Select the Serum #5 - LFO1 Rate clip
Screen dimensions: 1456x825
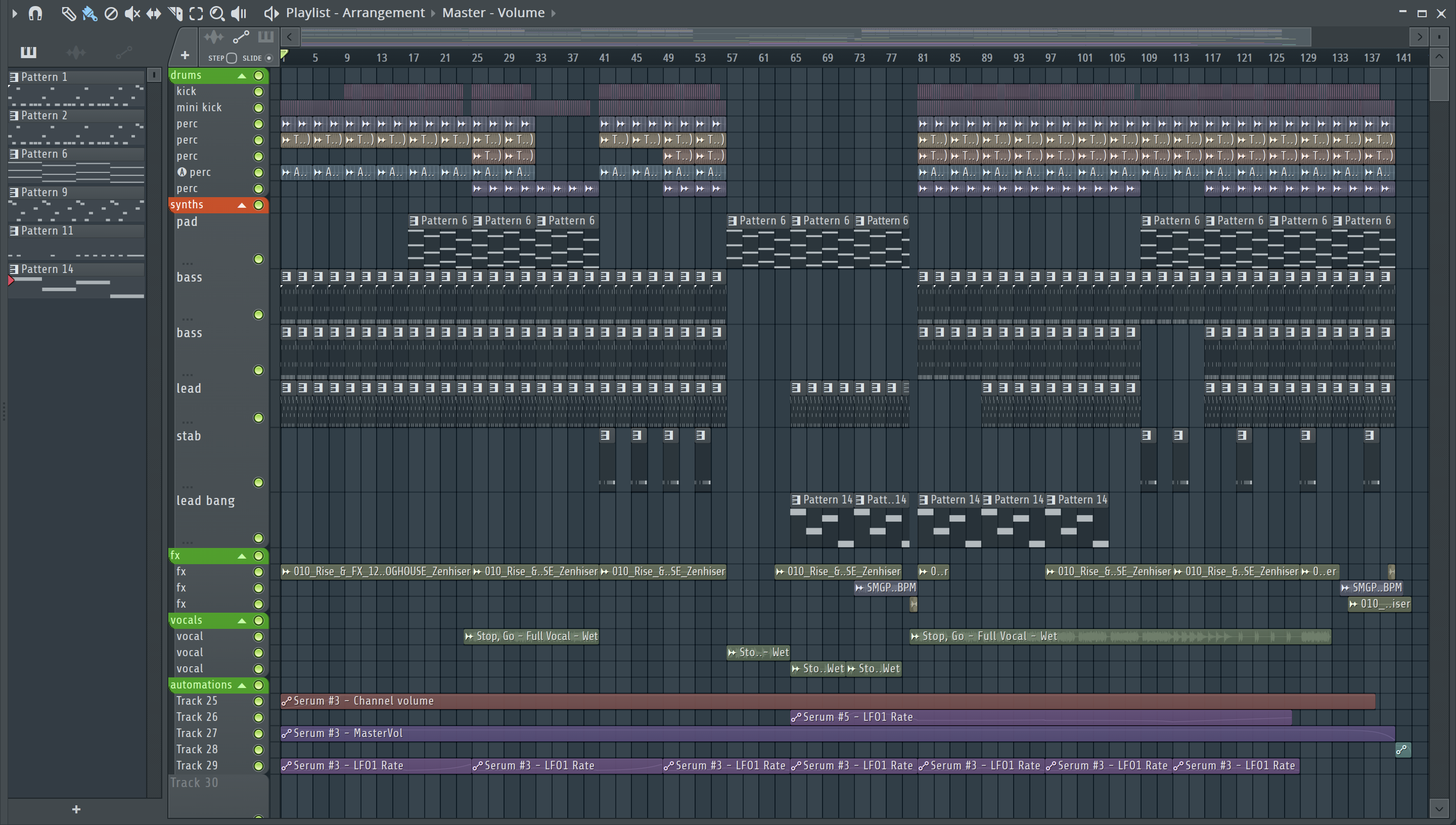(1041, 717)
